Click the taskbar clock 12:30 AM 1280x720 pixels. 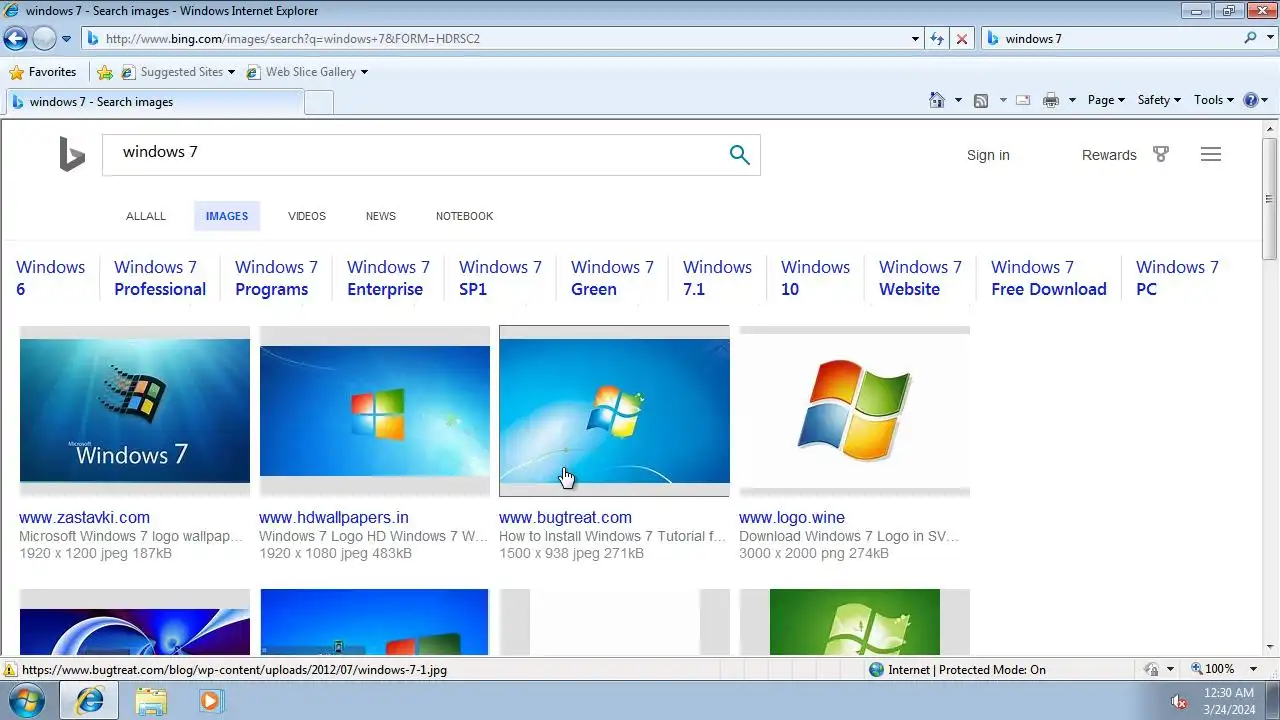point(1229,693)
